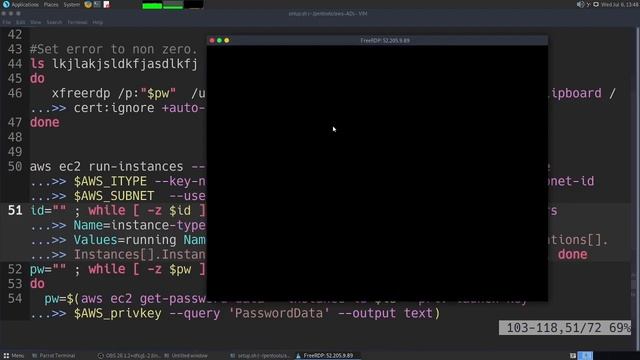Click the volume speaker icon in tray
The width and height of the screenshot is (640, 360).
tap(580, 4)
